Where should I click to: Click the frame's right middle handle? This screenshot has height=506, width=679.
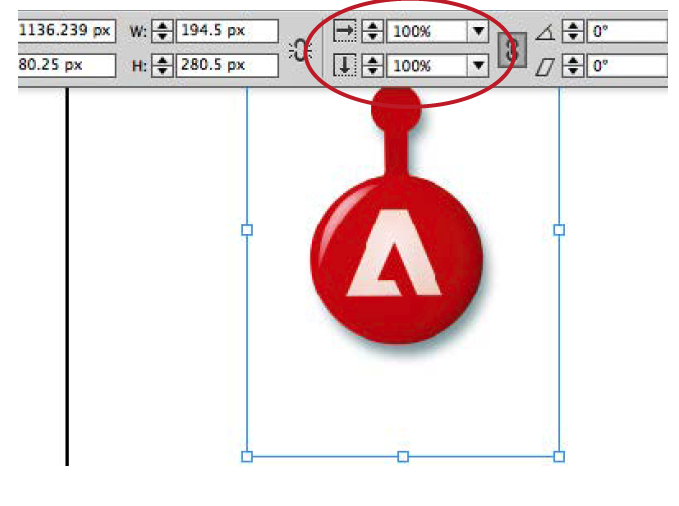pyautogui.click(x=559, y=230)
